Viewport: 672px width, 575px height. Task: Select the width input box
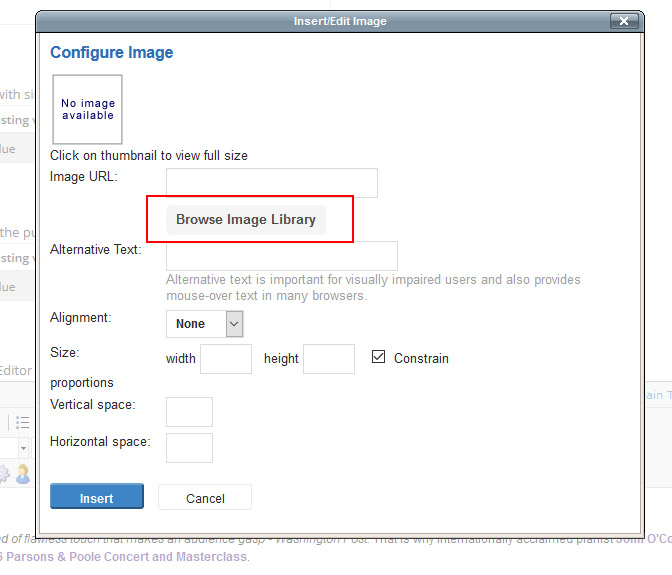pyautogui.click(x=226, y=358)
